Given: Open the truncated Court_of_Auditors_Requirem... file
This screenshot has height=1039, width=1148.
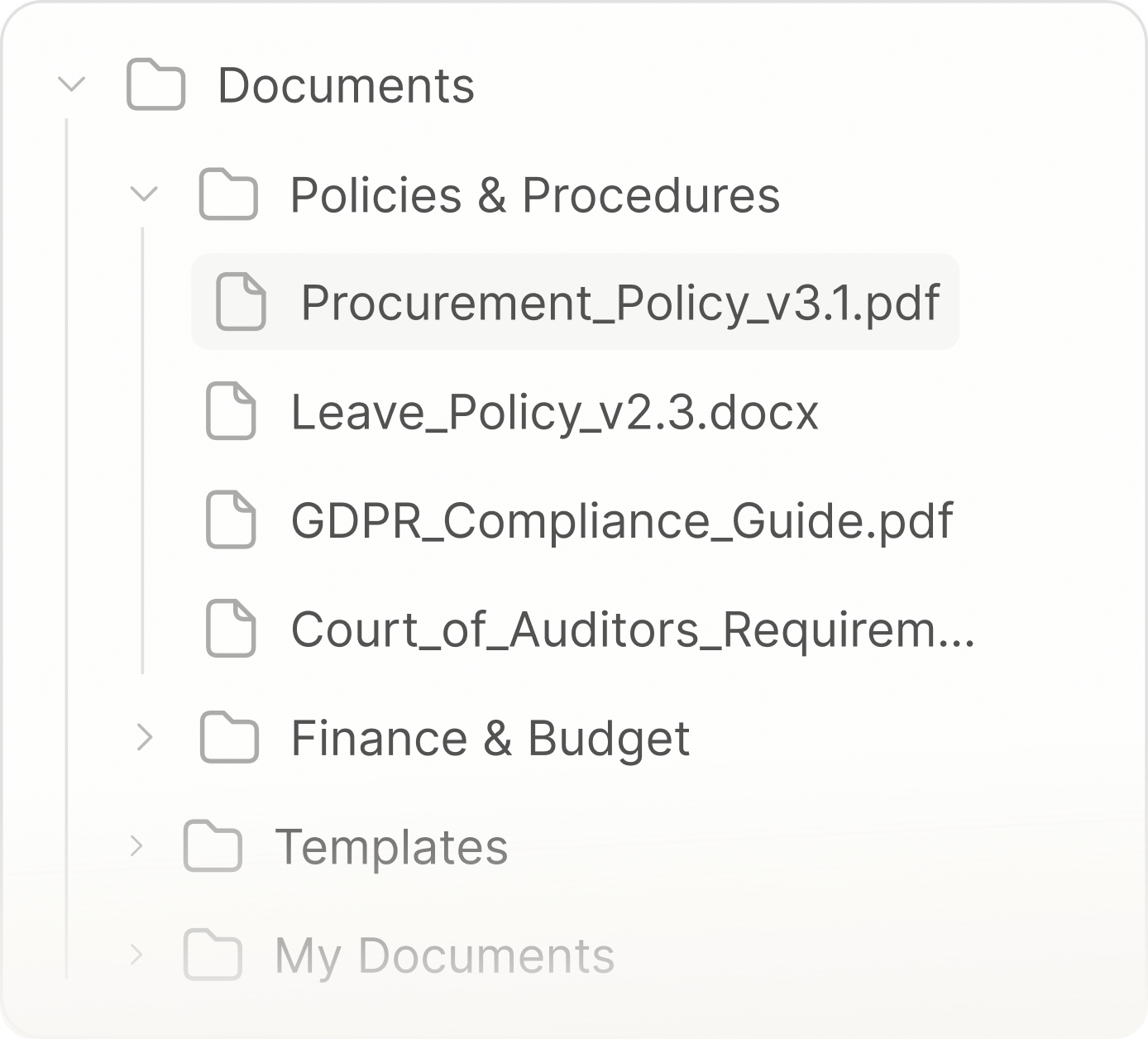Looking at the screenshot, I should tap(632, 629).
